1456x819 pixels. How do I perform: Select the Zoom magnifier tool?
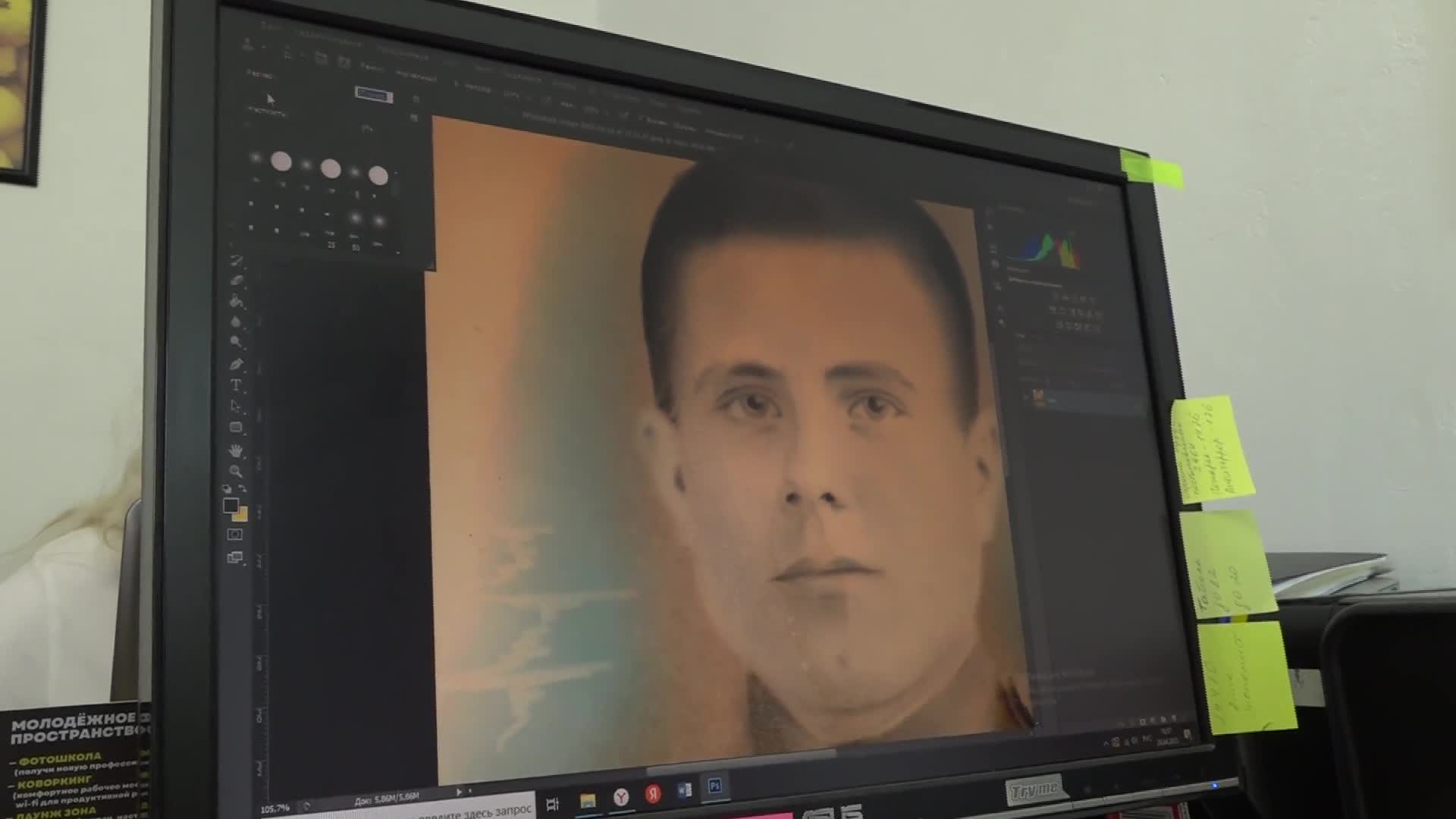236,471
